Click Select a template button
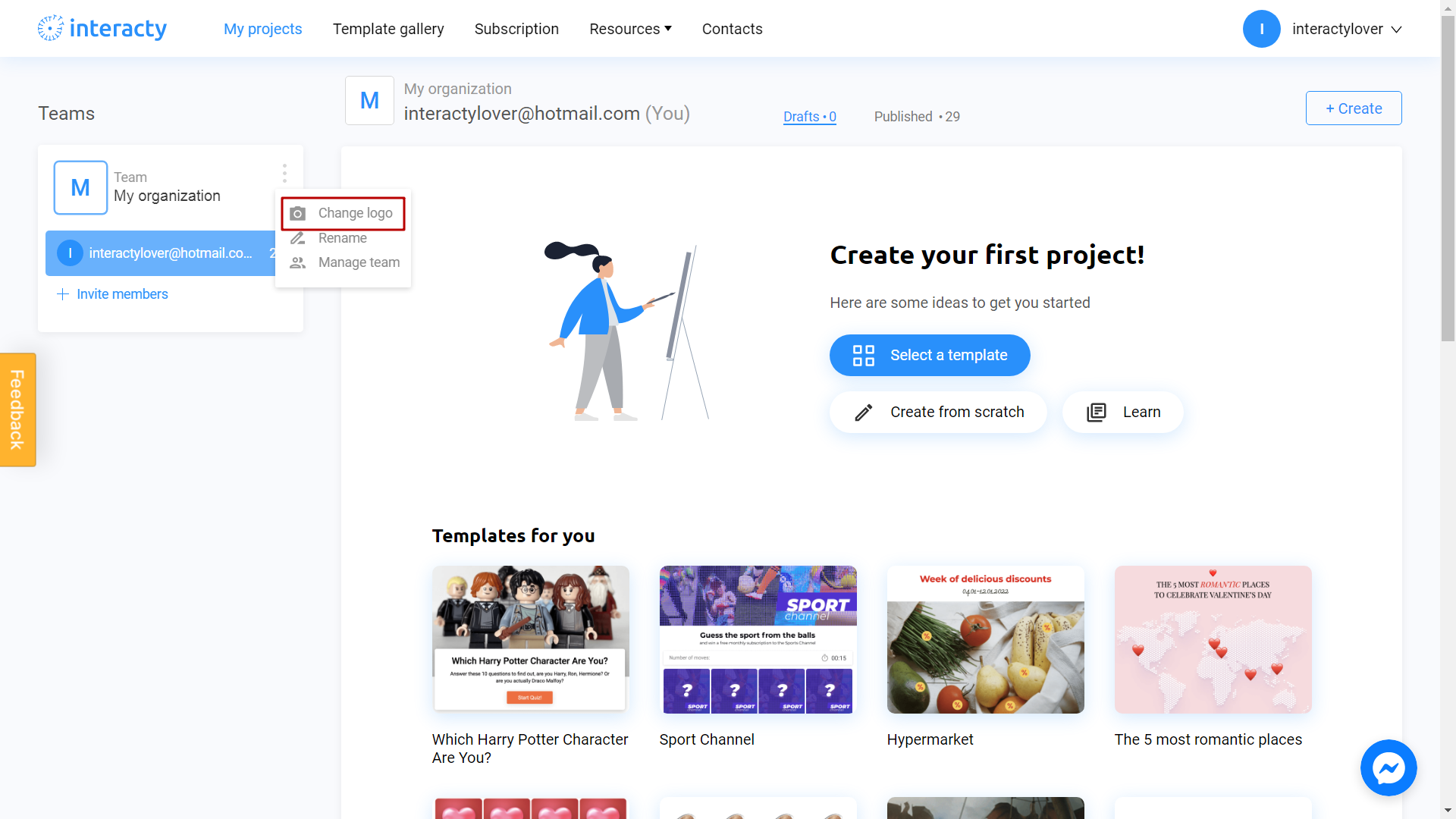 point(930,355)
